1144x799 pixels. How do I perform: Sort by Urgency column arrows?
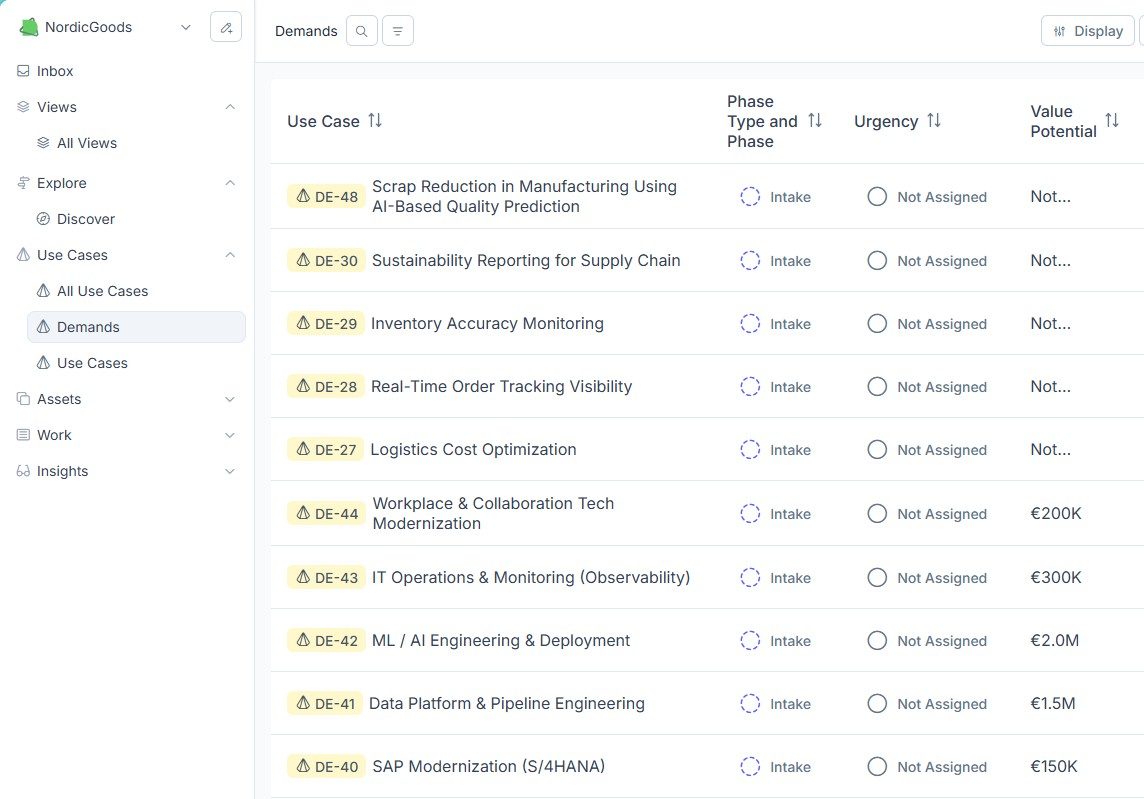pos(934,120)
